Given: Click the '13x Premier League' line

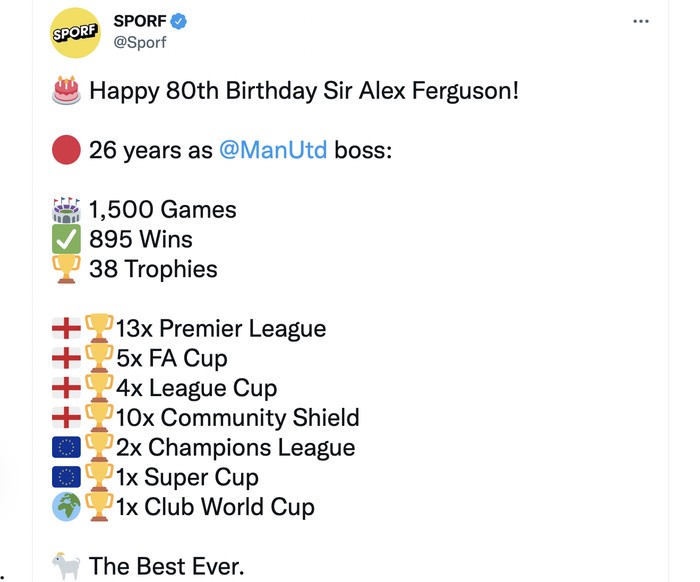Looking at the screenshot, I should click(221, 328).
